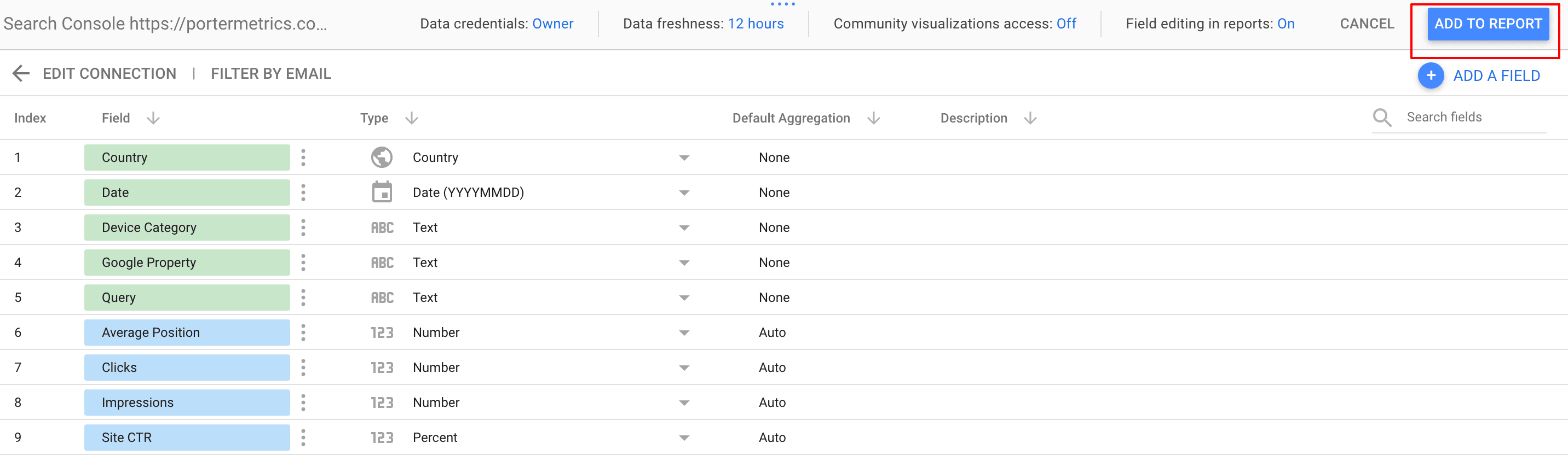The height and width of the screenshot is (466, 1568).
Task: Open the Edit Connection tab
Action: pos(109,74)
